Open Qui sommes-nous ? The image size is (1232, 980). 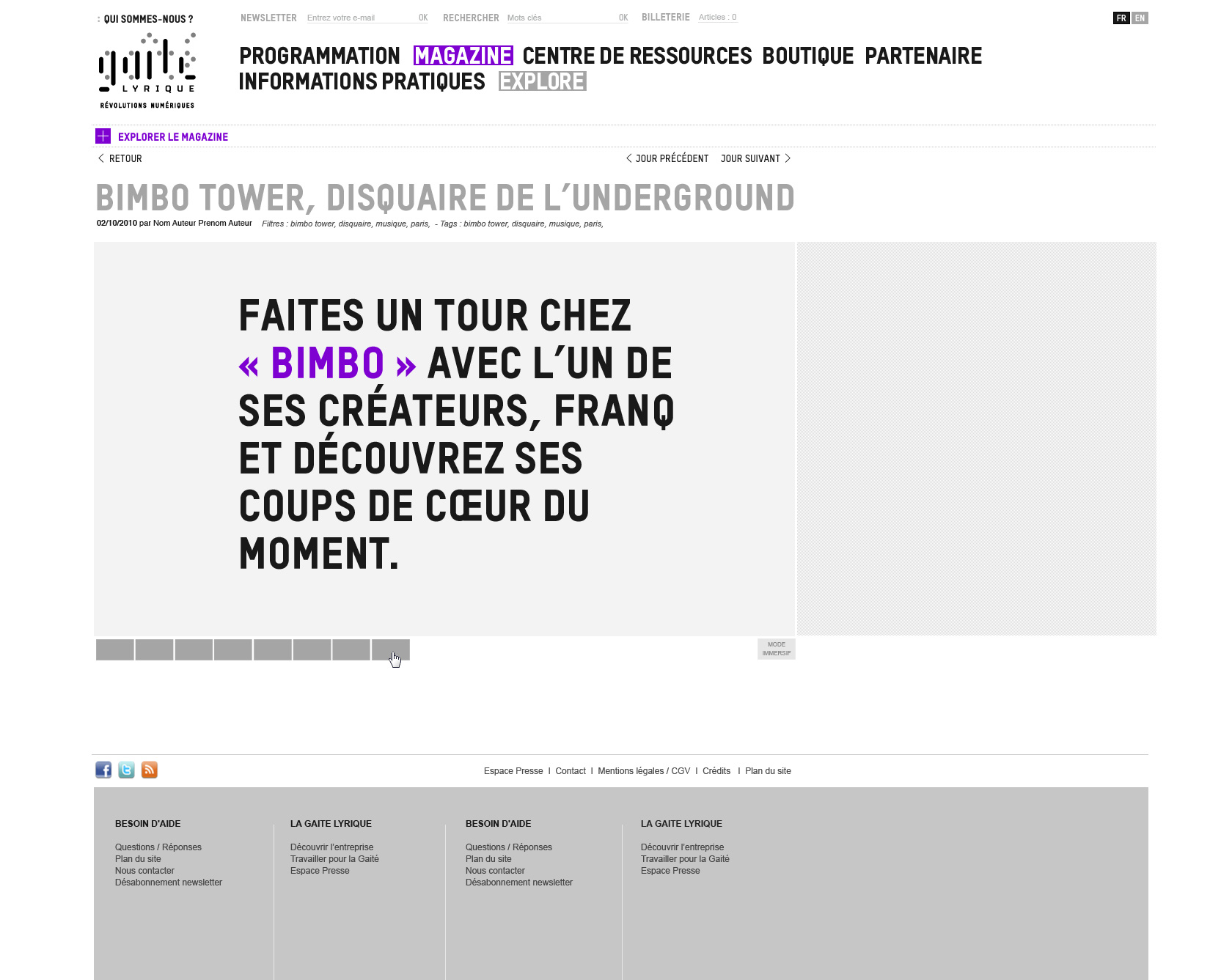click(x=148, y=19)
